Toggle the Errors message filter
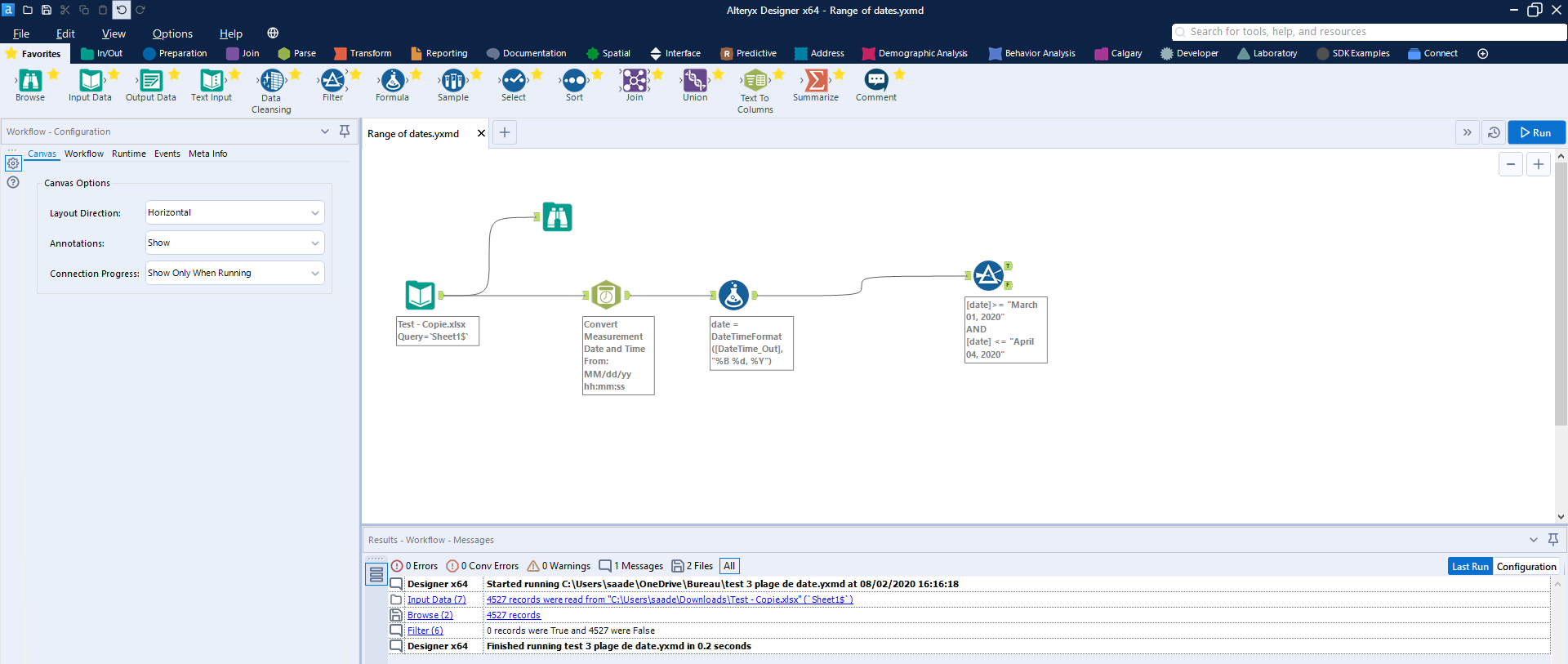 coord(415,566)
